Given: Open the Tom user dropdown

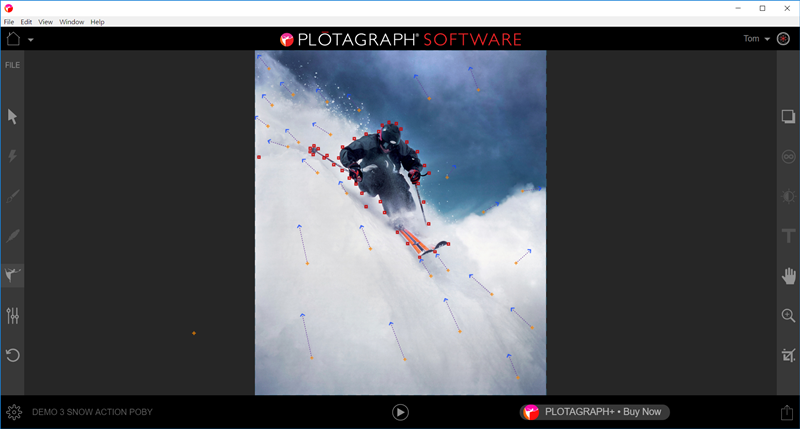Looking at the screenshot, I should pyautogui.click(x=756, y=39).
